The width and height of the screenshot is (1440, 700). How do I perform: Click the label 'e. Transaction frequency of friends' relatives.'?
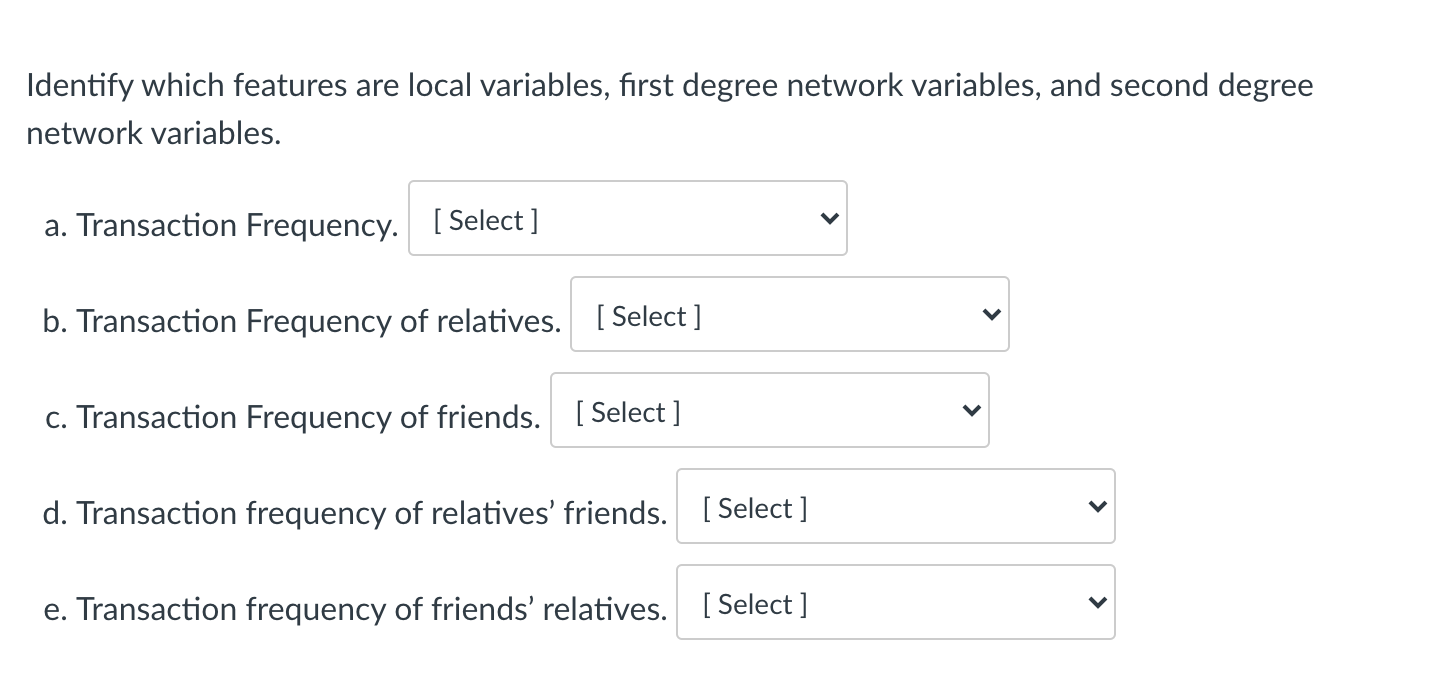[x=355, y=609]
